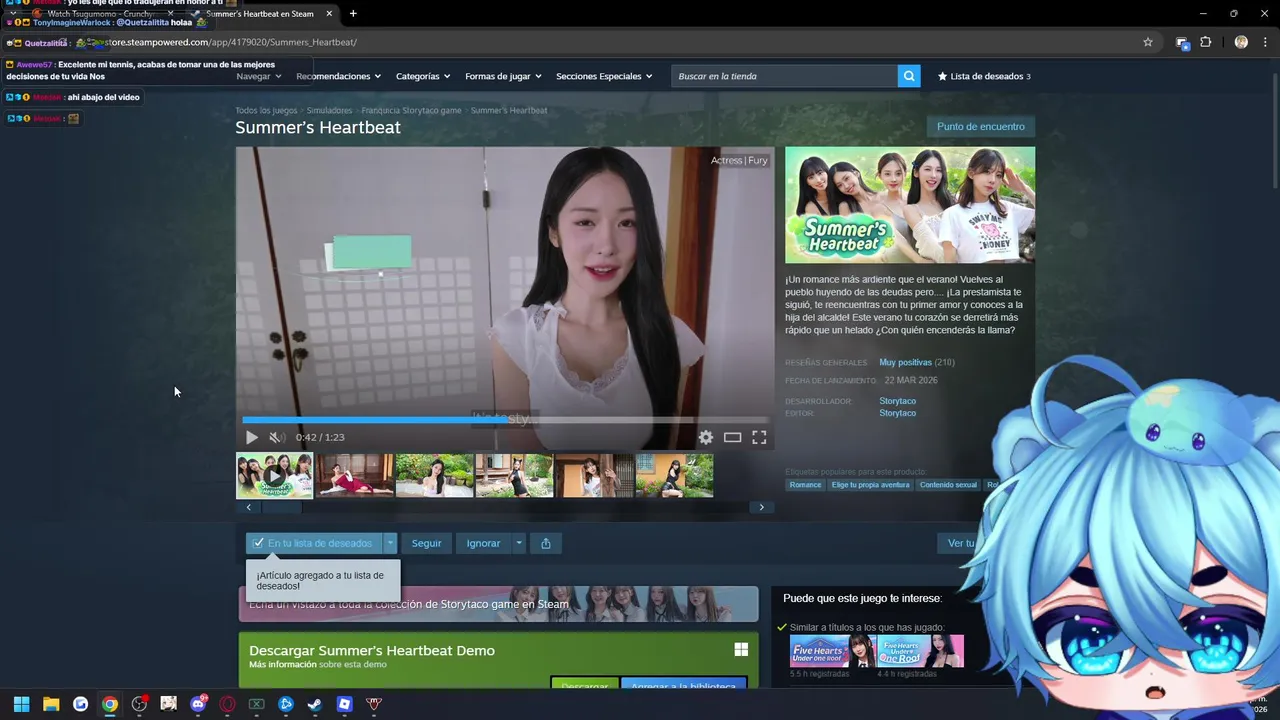Open the Navegar dropdown menu
Image resolution: width=1280 pixels, height=720 pixels.
point(259,76)
